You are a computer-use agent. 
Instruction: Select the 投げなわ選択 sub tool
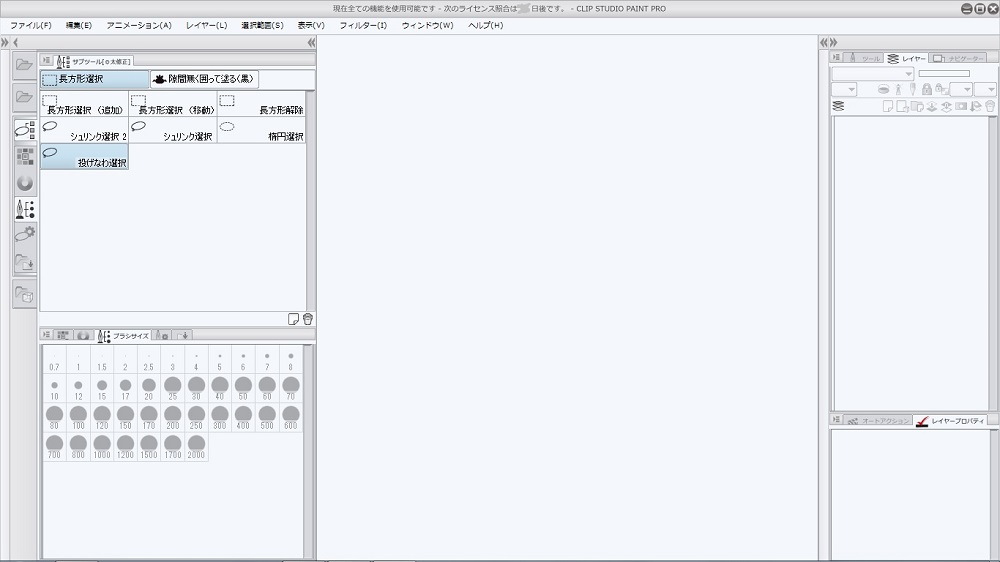(x=84, y=157)
